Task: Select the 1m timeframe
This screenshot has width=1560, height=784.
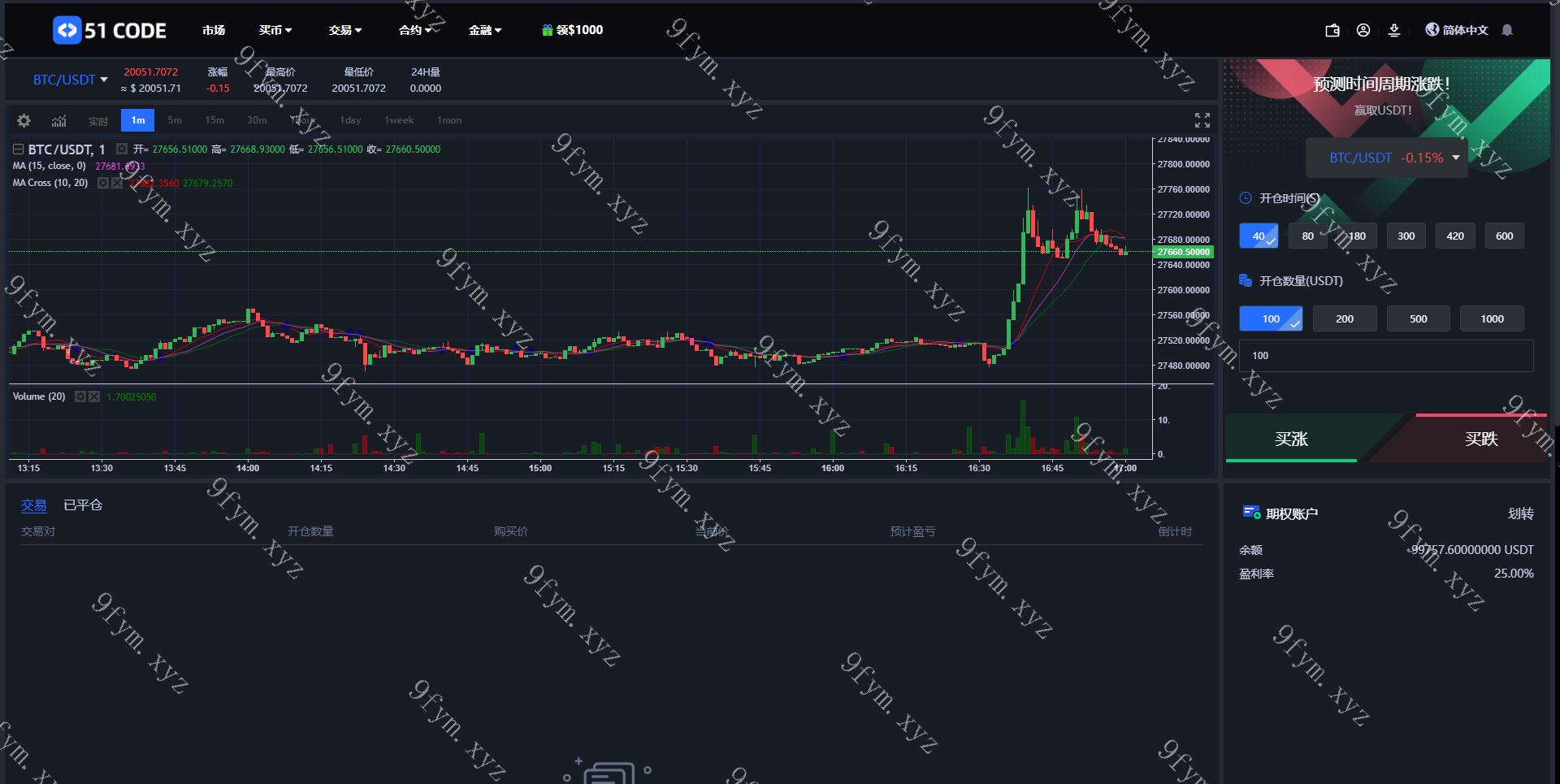Action: pos(138,120)
